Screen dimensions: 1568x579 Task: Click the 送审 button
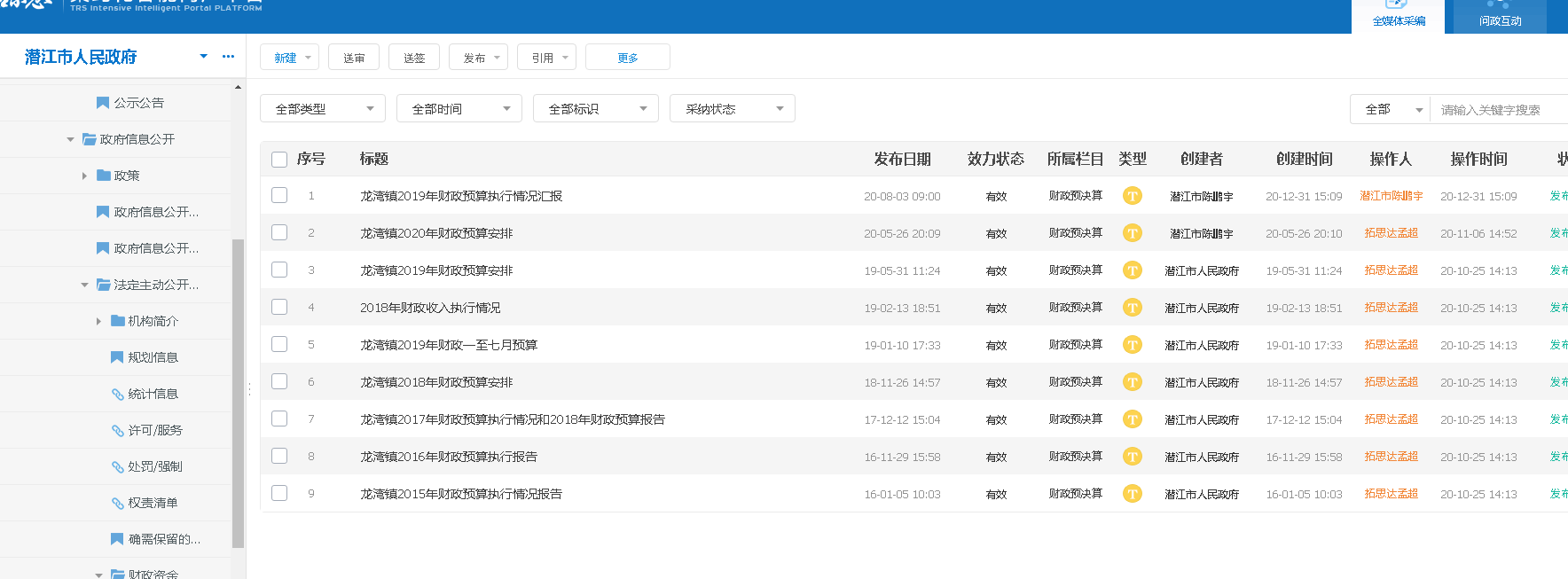pyautogui.click(x=354, y=58)
